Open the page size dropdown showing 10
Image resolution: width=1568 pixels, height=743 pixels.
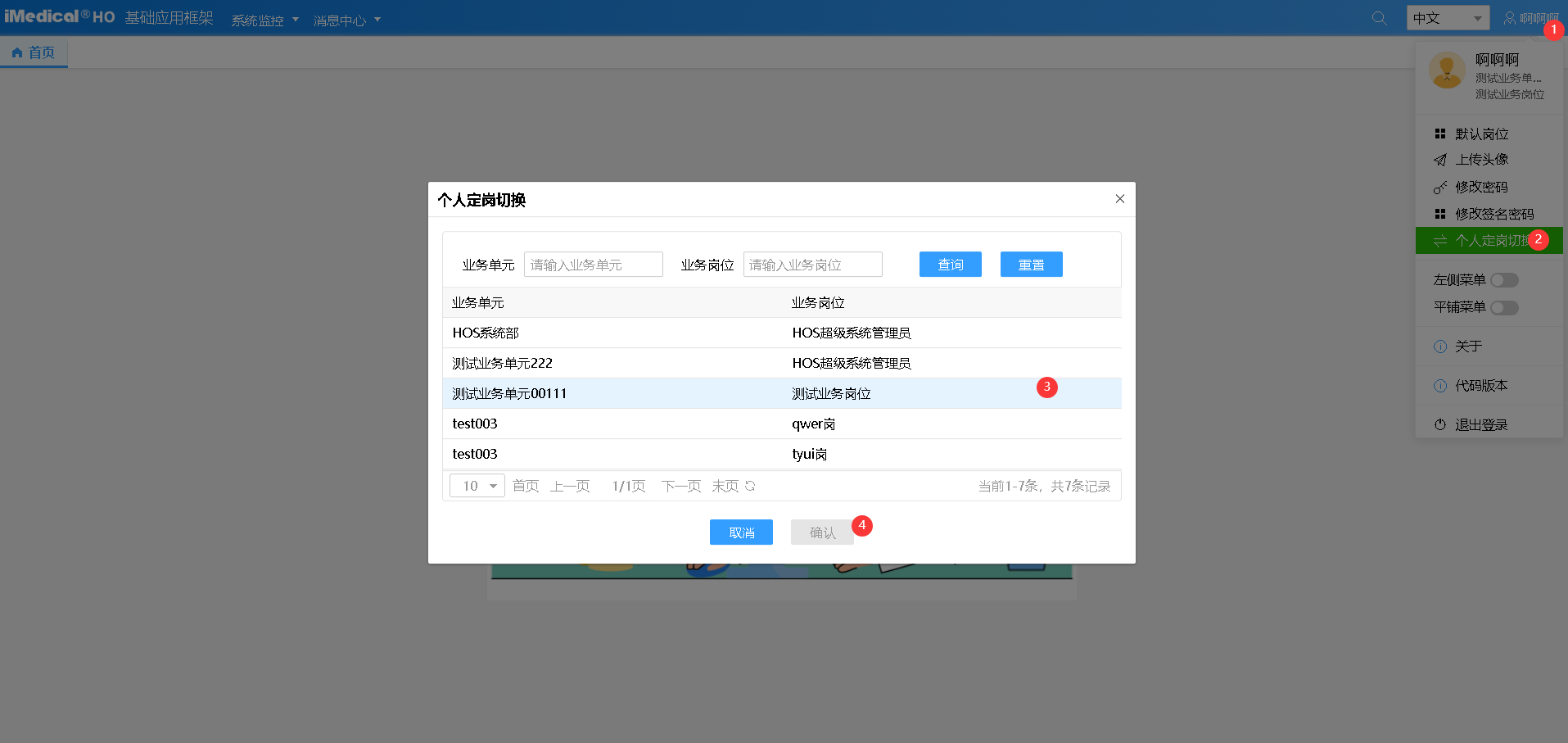click(x=477, y=485)
